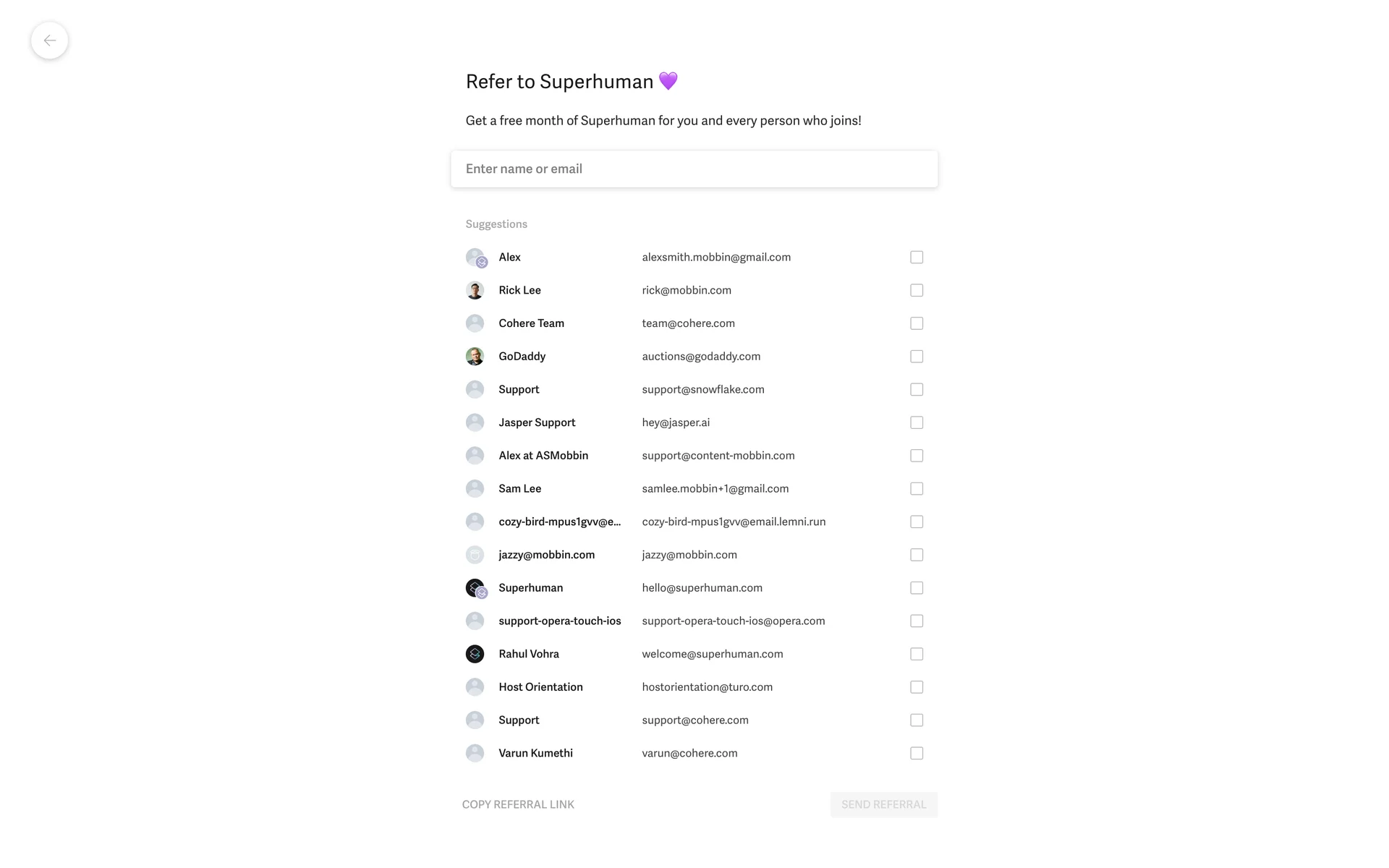Viewport: 1389px width, 868px height.
Task: Click the support@snowflake.com email address
Action: [702, 390]
